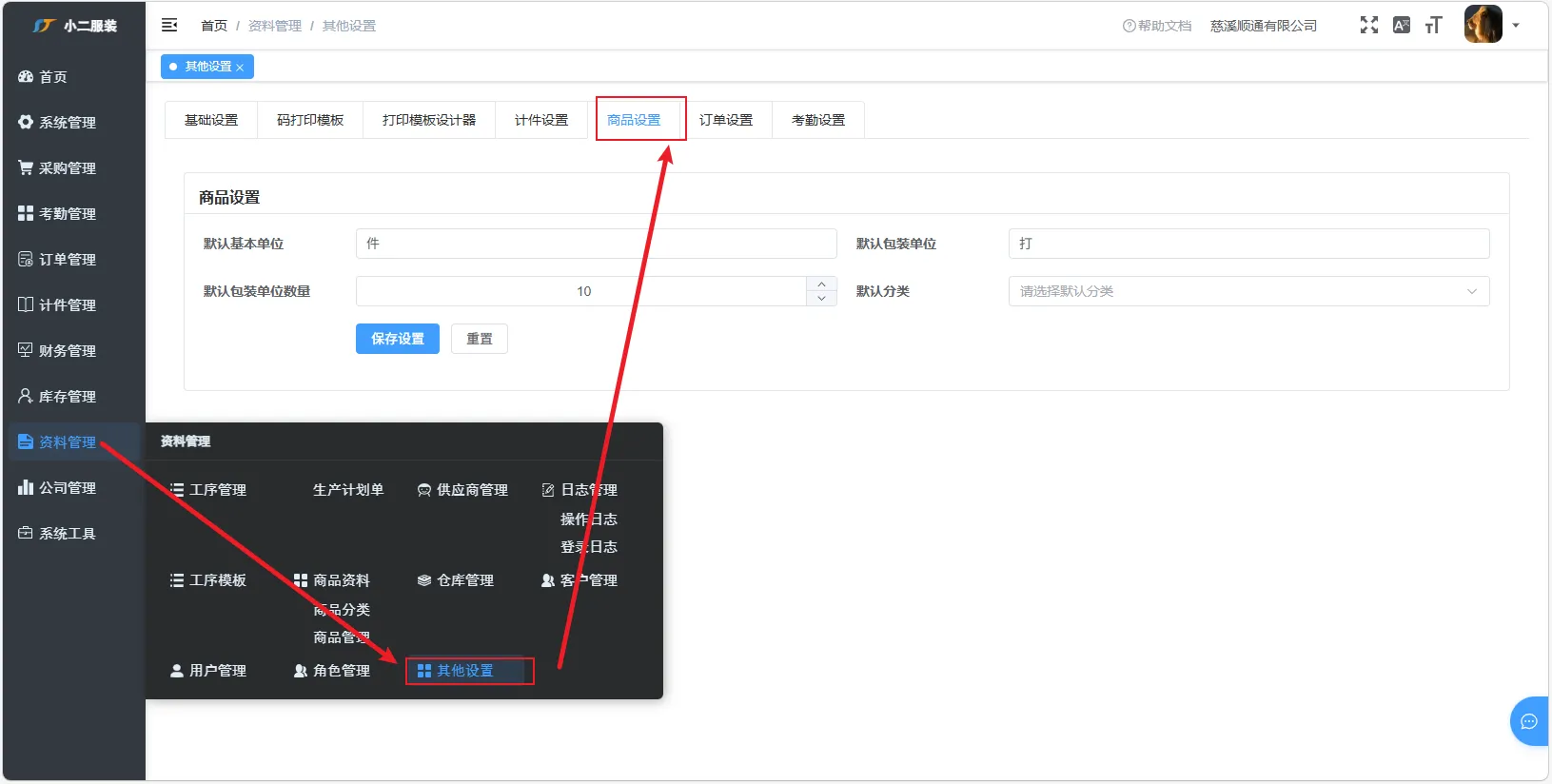Click 资料管理 in the breadcrumb

tap(275, 26)
